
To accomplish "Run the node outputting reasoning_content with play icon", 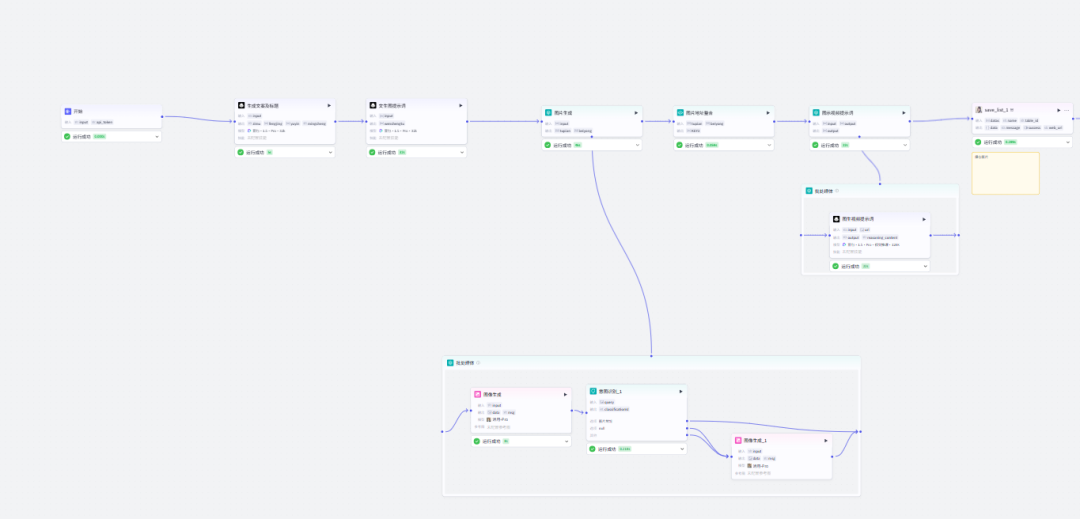I will [924, 219].
